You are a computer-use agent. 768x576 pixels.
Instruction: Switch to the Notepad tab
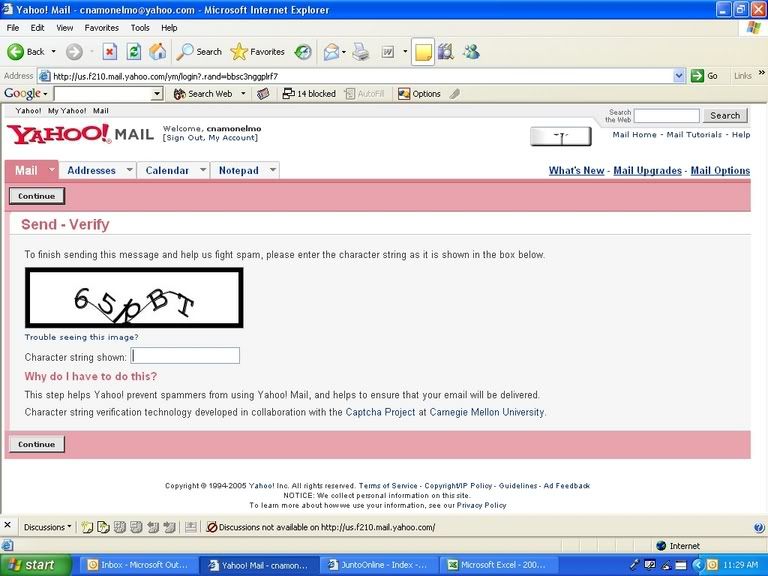(x=239, y=170)
